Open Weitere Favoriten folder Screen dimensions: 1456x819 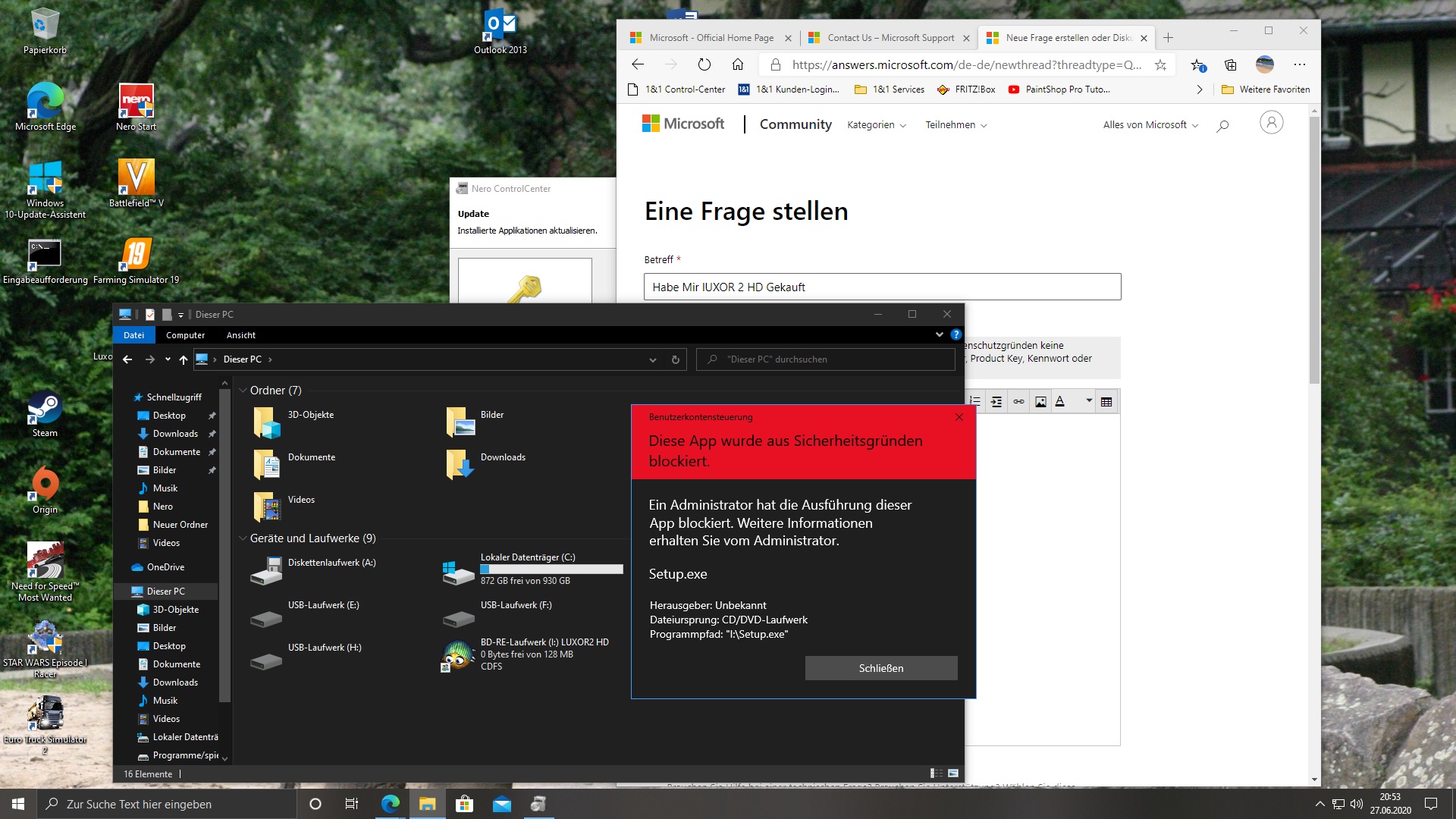coord(1266,89)
